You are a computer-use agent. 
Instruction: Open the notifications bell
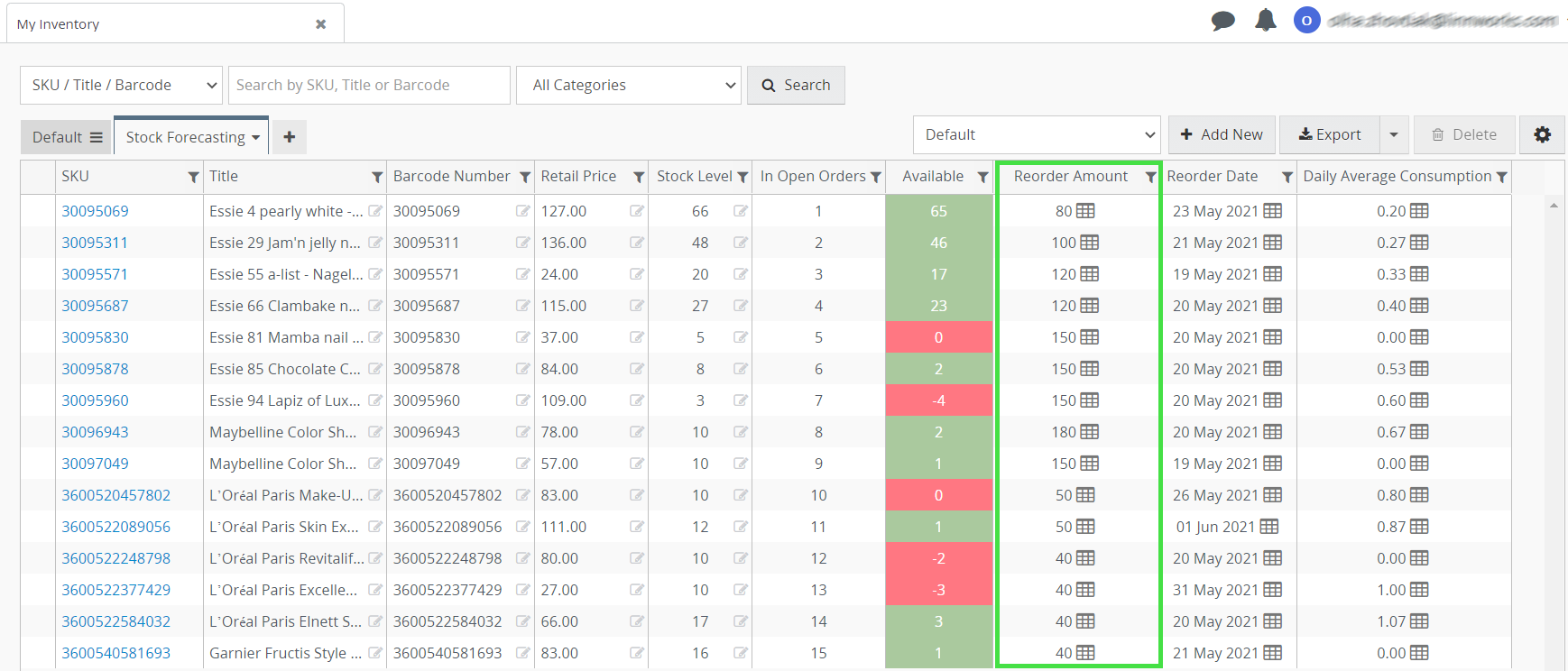tap(1266, 21)
